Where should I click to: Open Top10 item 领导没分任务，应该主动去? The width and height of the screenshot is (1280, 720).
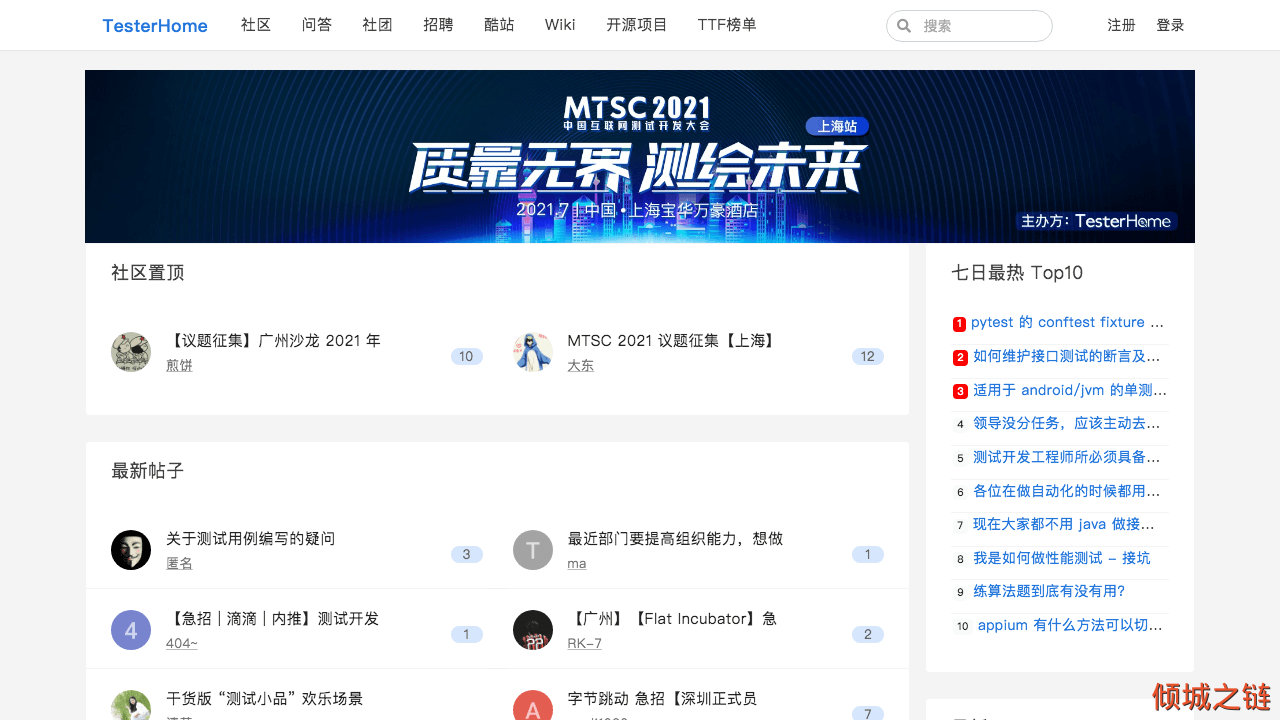(x=1067, y=424)
